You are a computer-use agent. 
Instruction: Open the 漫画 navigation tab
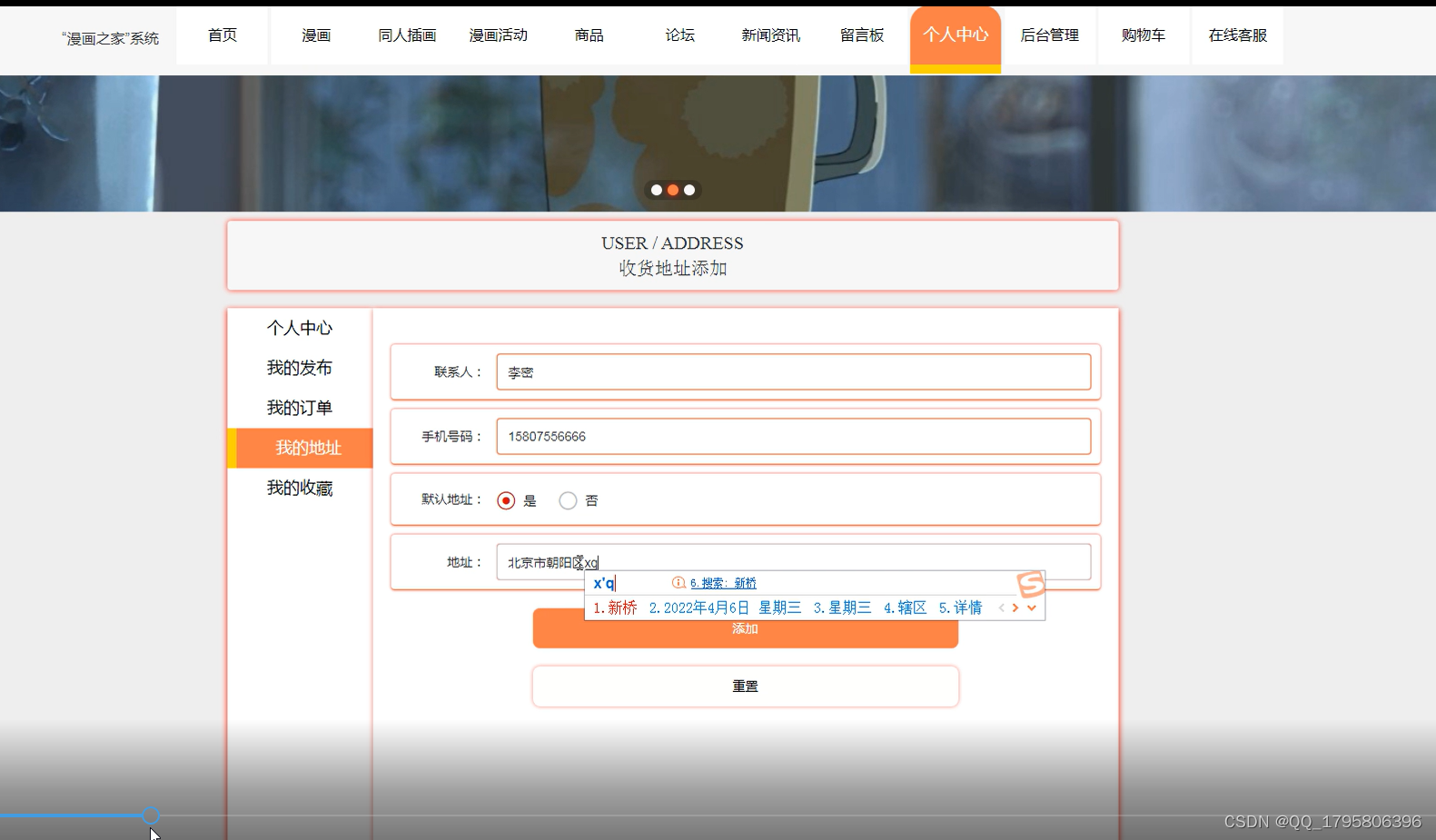[x=316, y=35]
